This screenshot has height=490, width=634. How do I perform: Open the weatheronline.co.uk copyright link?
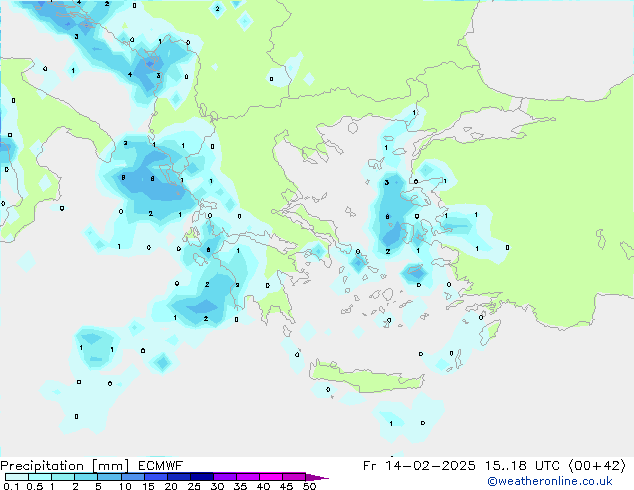550,481
